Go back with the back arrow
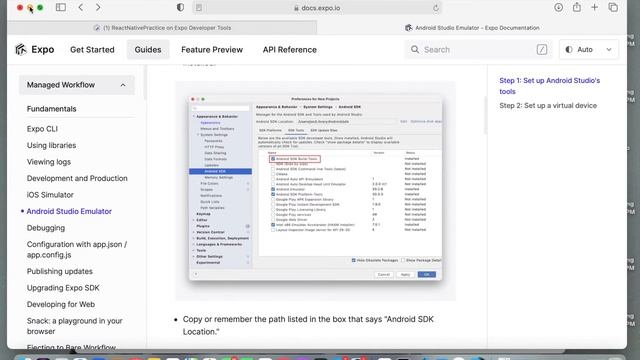 coord(81,7)
